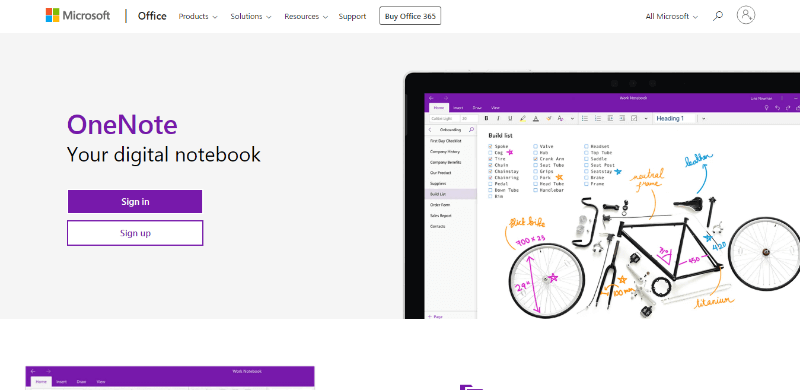Image resolution: width=800 pixels, height=390 pixels.
Task: Go to the Microsoft logo homepage
Action: [x=78, y=15]
